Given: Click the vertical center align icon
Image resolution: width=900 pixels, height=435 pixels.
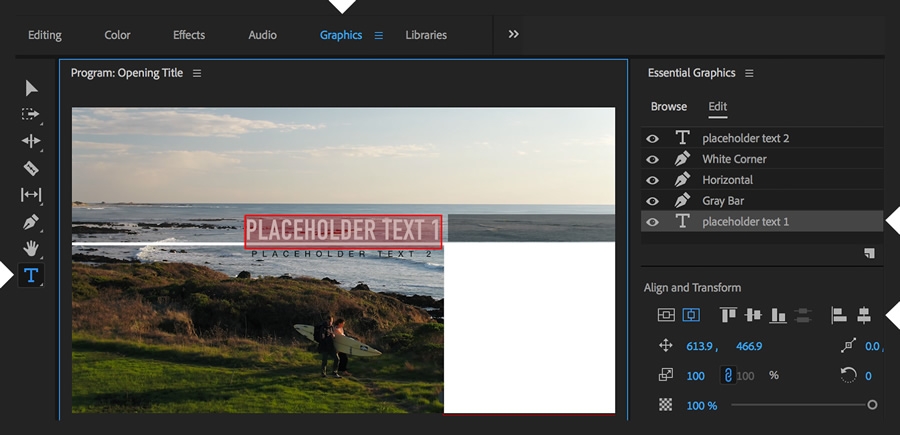Looking at the screenshot, I should pyautogui.click(x=666, y=314).
